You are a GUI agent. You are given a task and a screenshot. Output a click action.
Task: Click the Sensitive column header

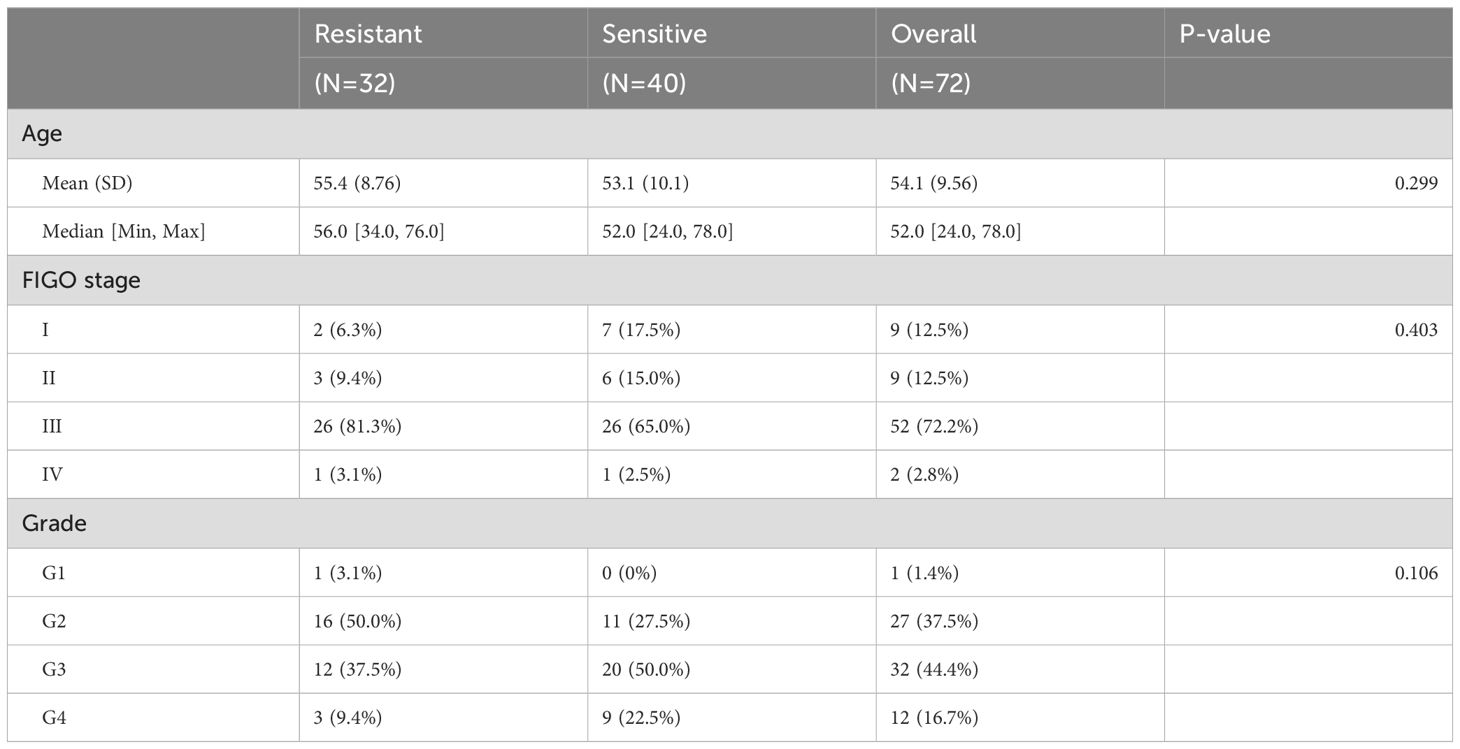point(654,33)
